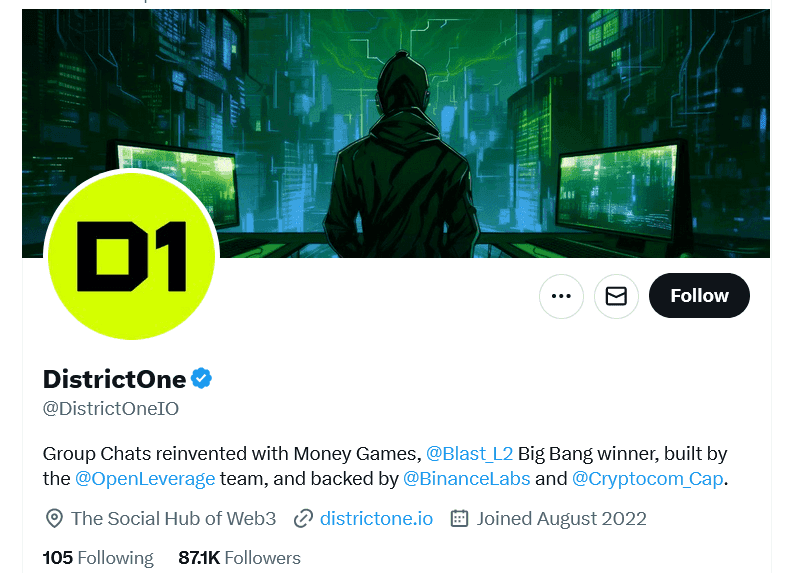Click the chain link icon
This screenshot has width=801, height=573.
303,518
